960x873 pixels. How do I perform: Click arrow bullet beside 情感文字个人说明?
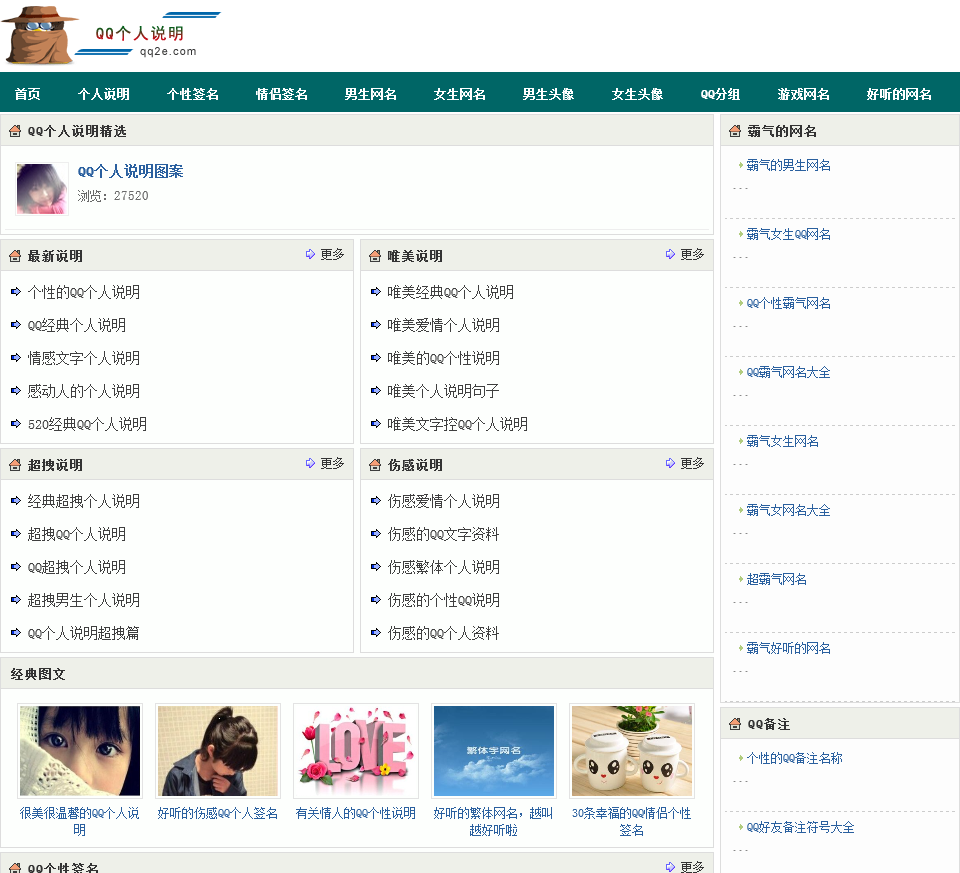[x=16, y=358]
